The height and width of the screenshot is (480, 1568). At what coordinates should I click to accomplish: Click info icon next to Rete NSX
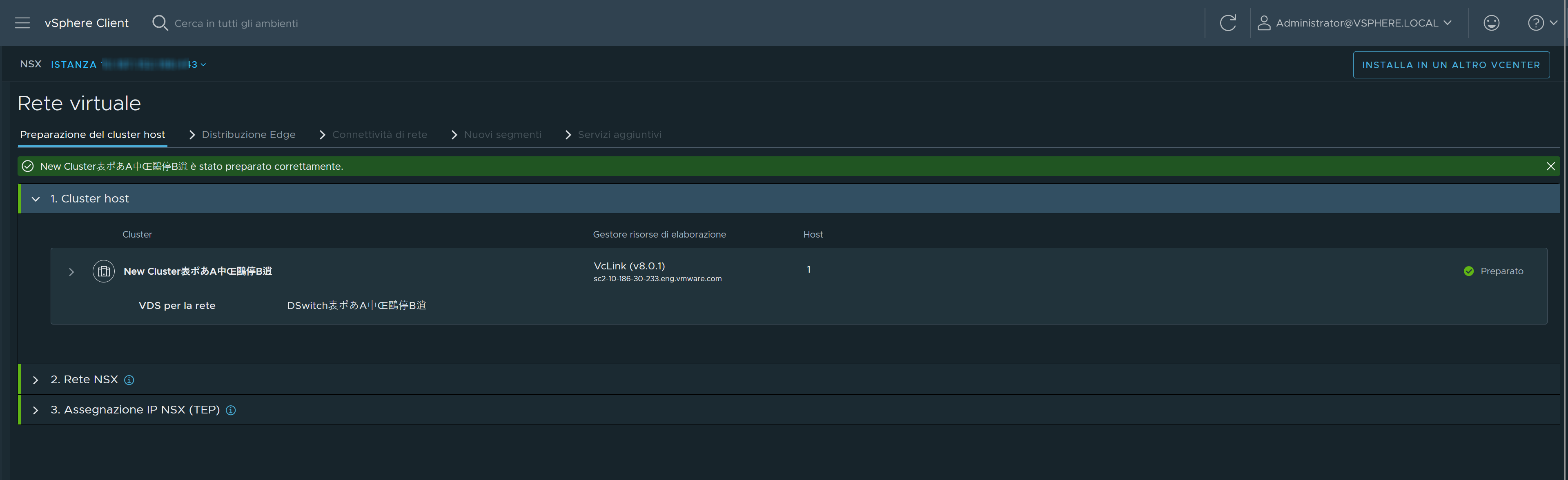point(129,380)
